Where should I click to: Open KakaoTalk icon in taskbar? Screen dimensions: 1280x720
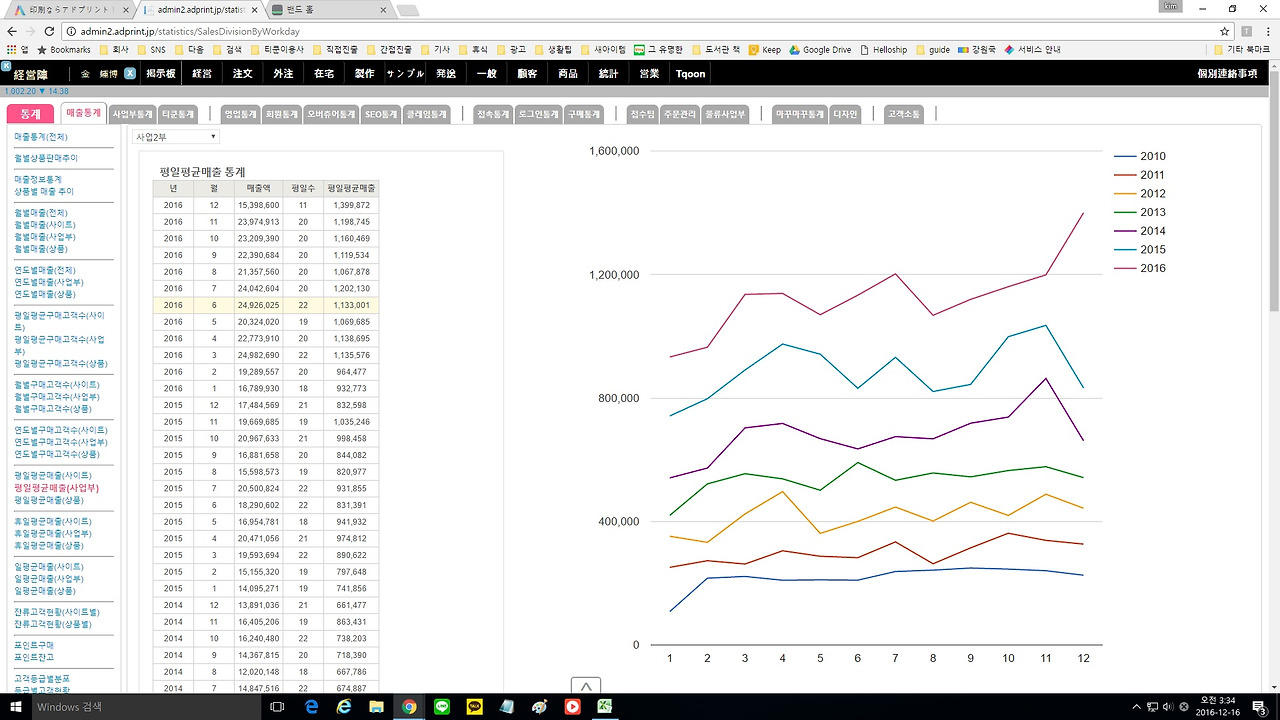click(x=475, y=707)
